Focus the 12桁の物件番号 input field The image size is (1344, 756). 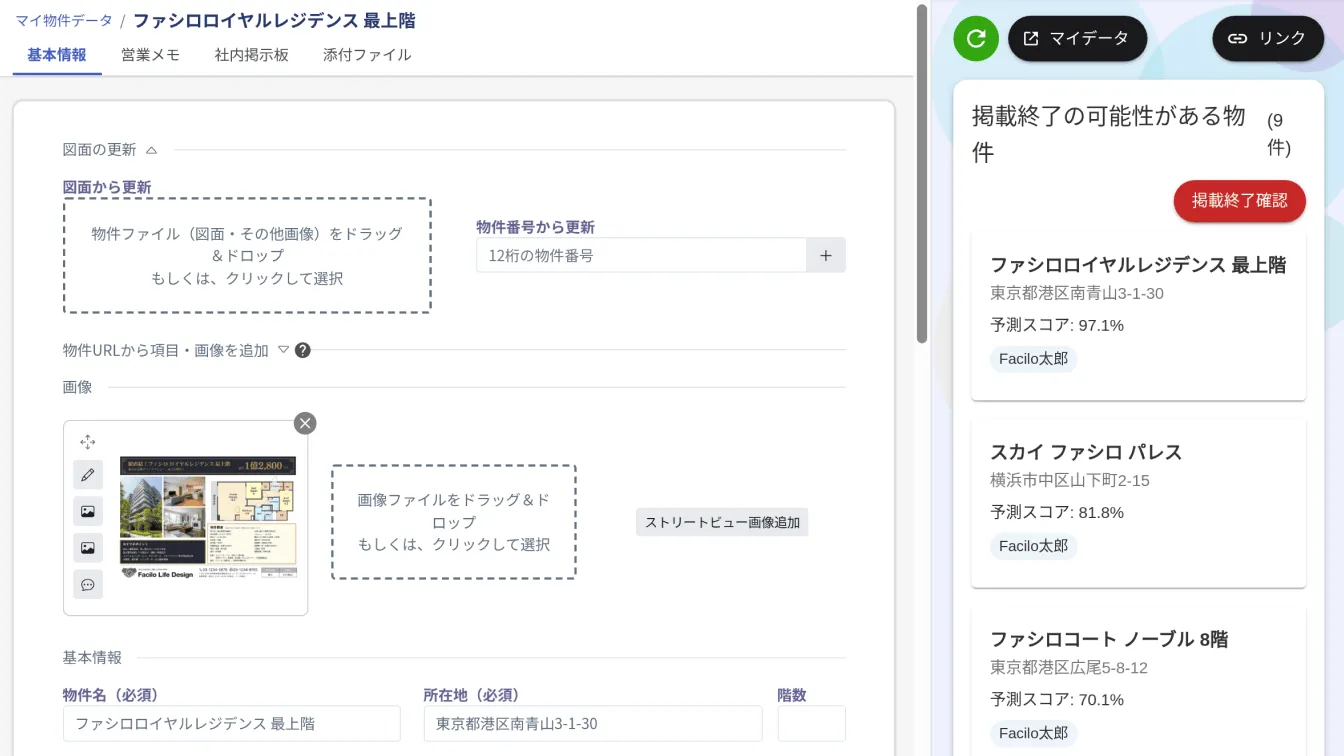point(642,255)
